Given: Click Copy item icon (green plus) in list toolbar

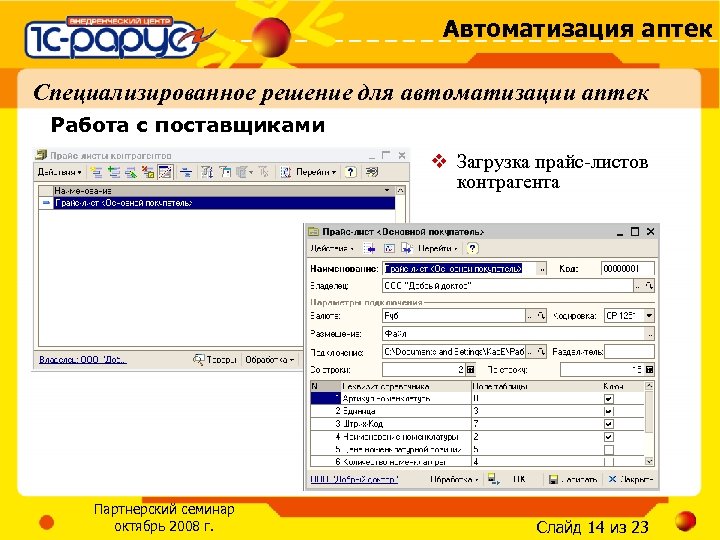Looking at the screenshot, I should [114, 172].
